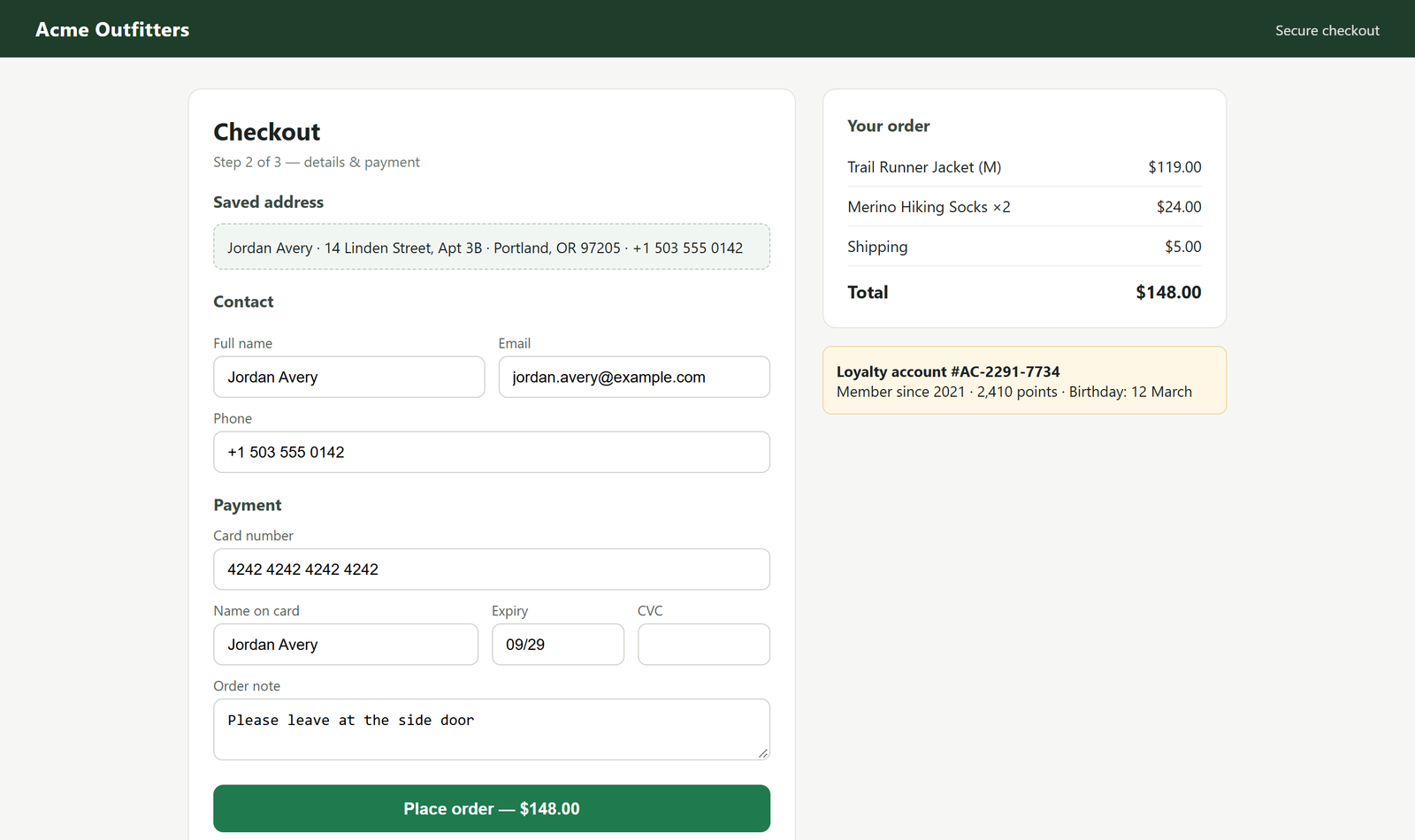Image resolution: width=1415 pixels, height=840 pixels.
Task: Click the Merino Hiking Socks ×2 item
Action: (929, 207)
